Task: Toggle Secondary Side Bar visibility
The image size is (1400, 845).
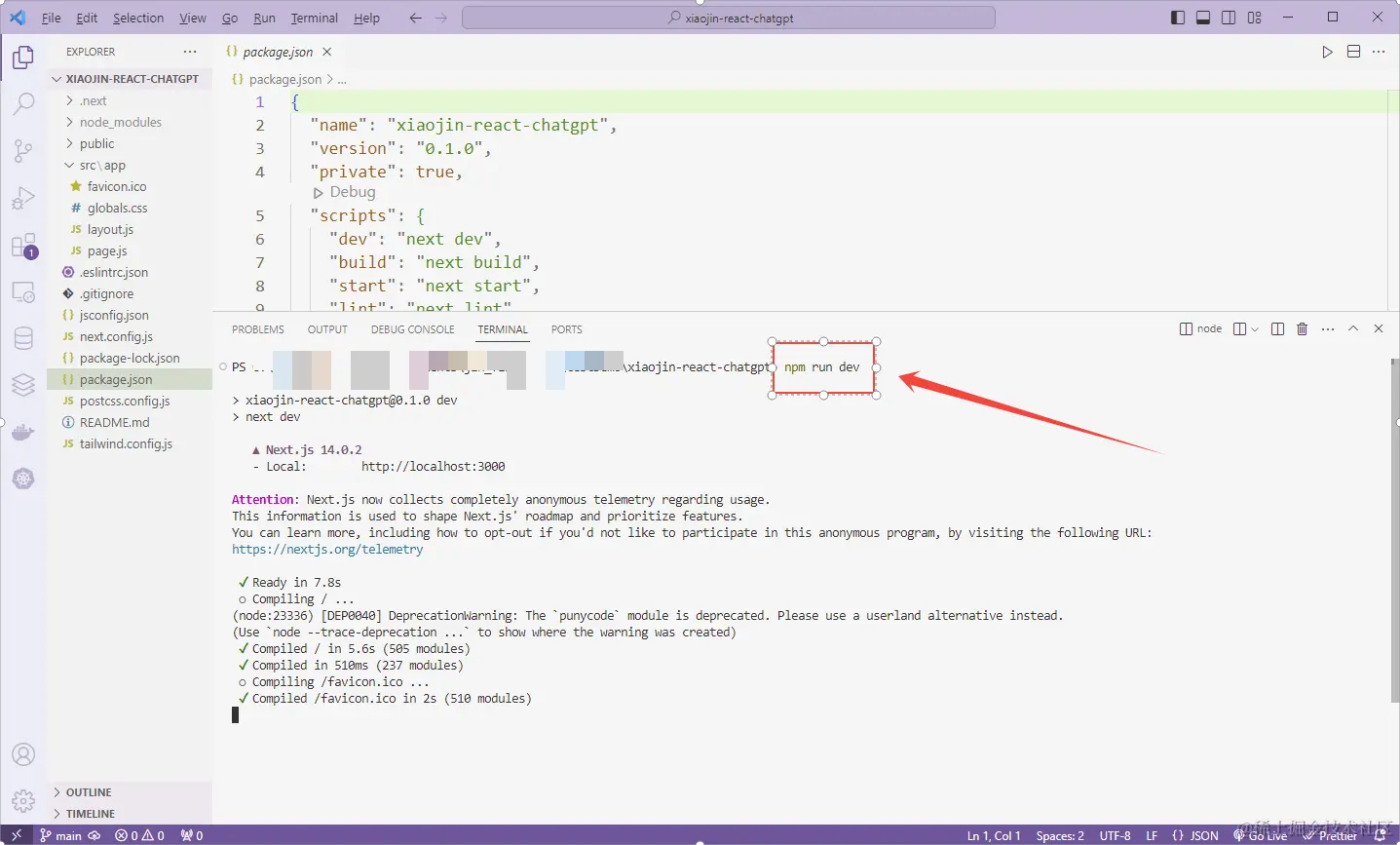Action: tap(1229, 18)
